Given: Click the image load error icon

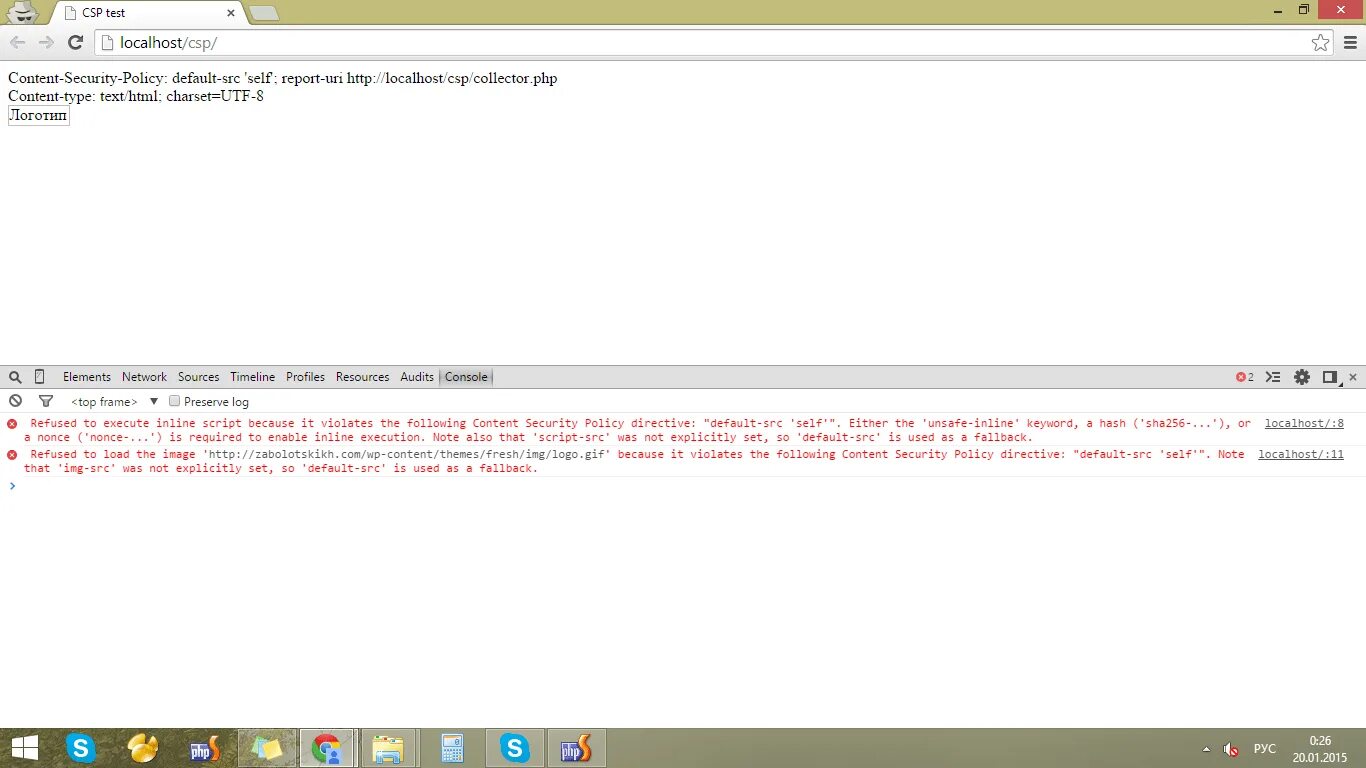Looking at the screenshot, I should coord(12,455).
